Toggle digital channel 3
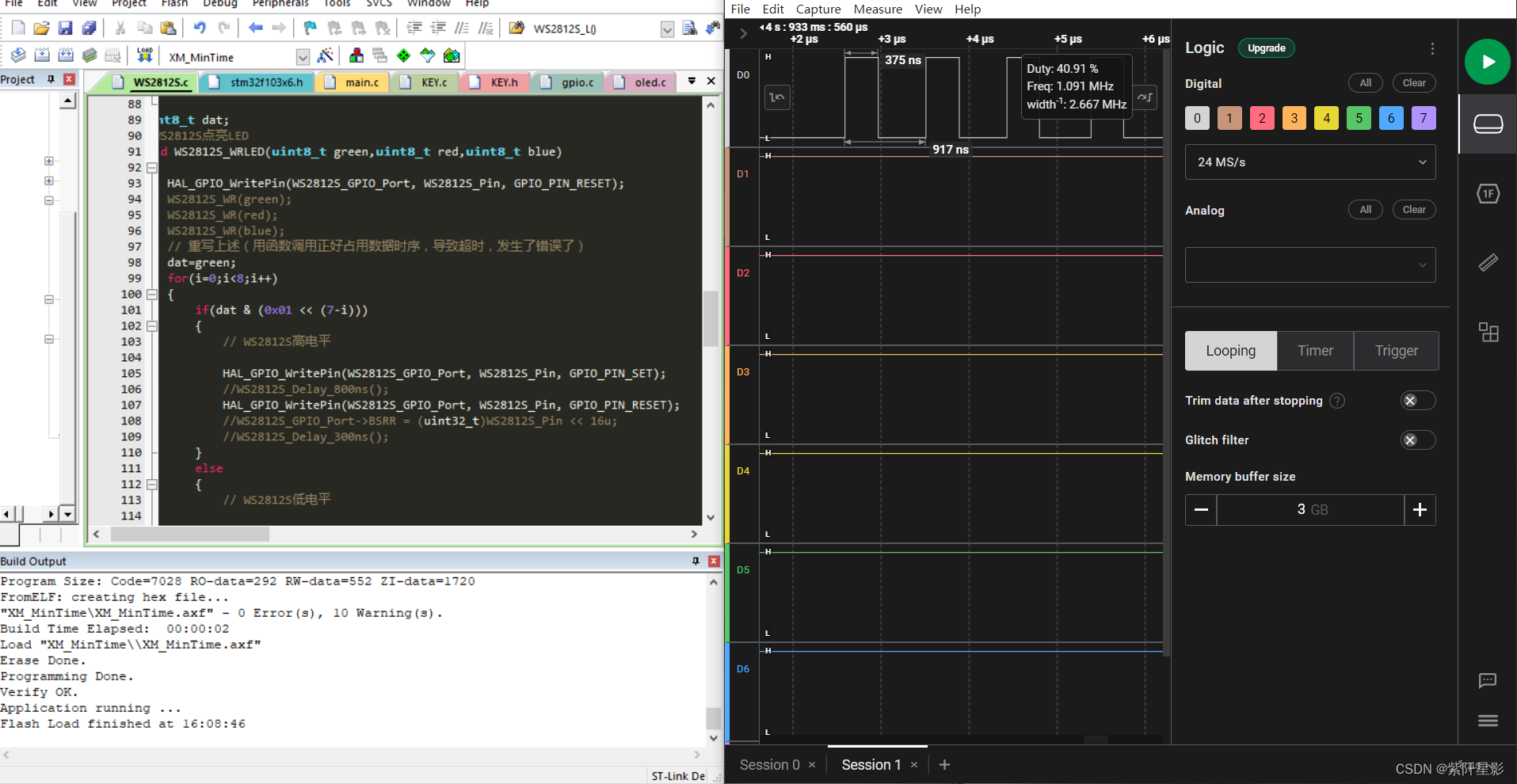Image resolution: width=1517 pixels, height=784 pixels. coord(1294,118)
